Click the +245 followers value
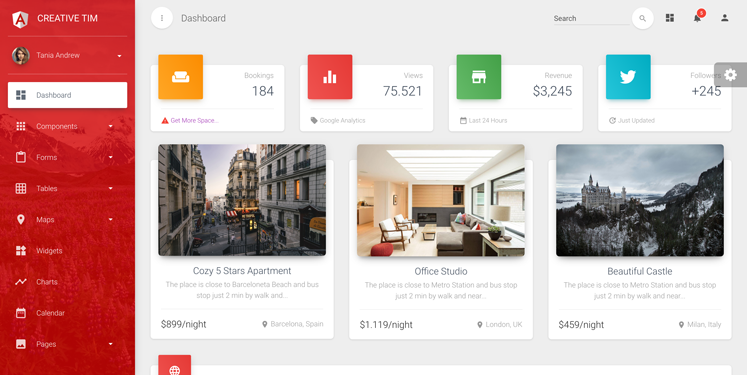Viewport: 747px width, 375px height. 707,91
